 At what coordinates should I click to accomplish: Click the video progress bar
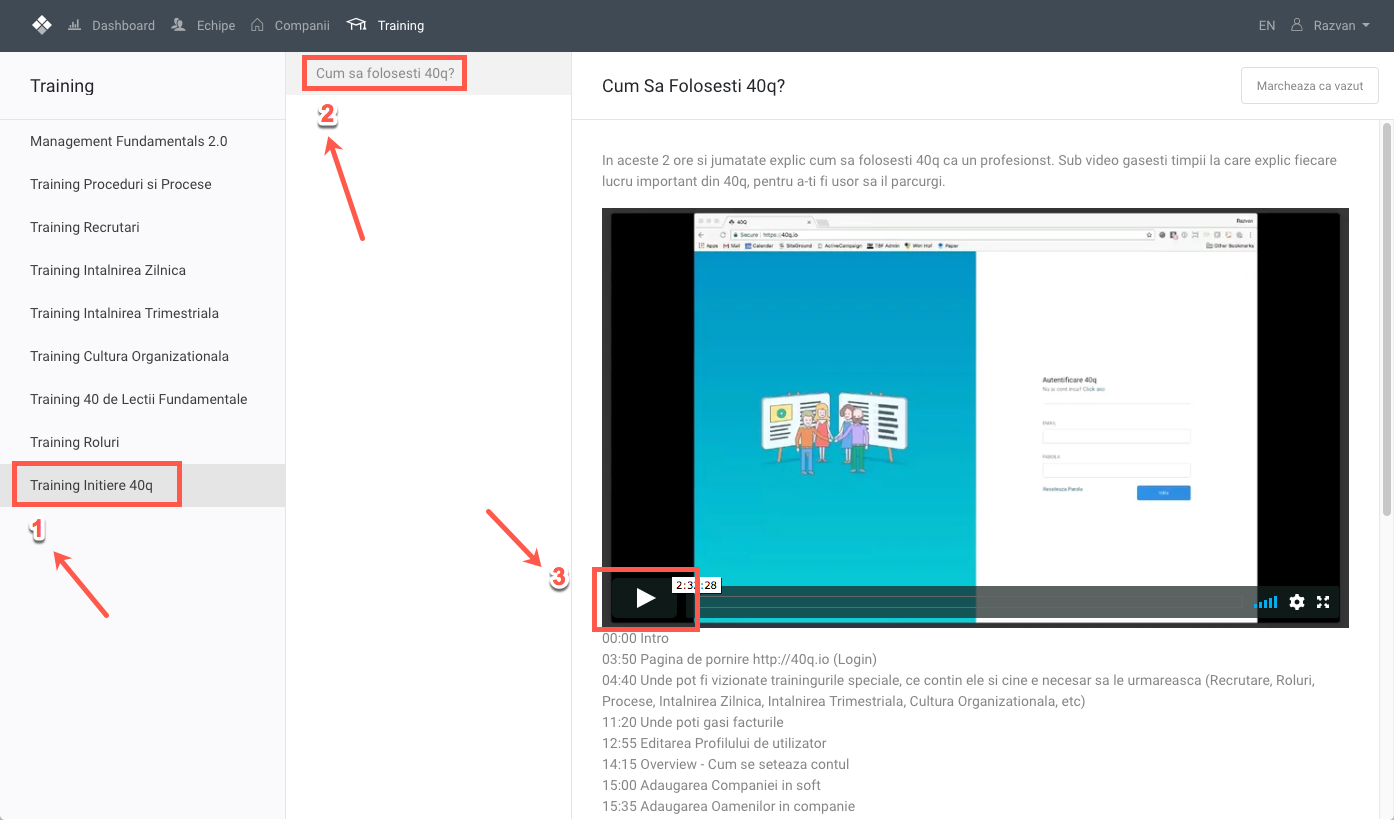(970, 602)
